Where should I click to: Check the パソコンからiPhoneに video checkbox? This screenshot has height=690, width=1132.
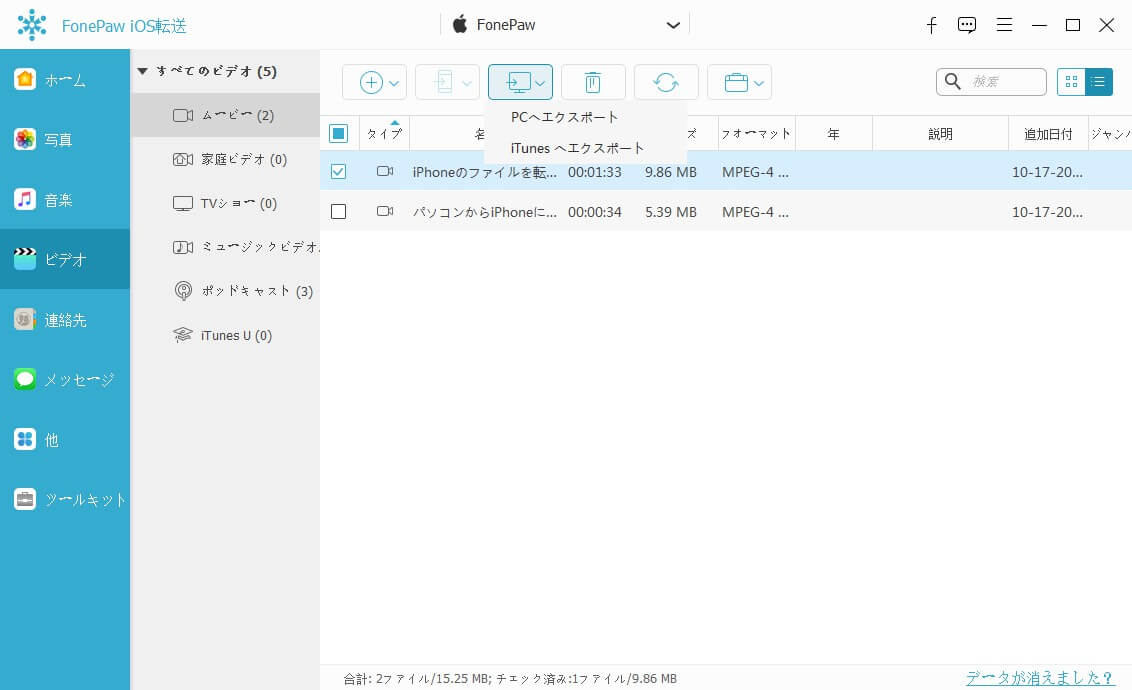(339, 211)
